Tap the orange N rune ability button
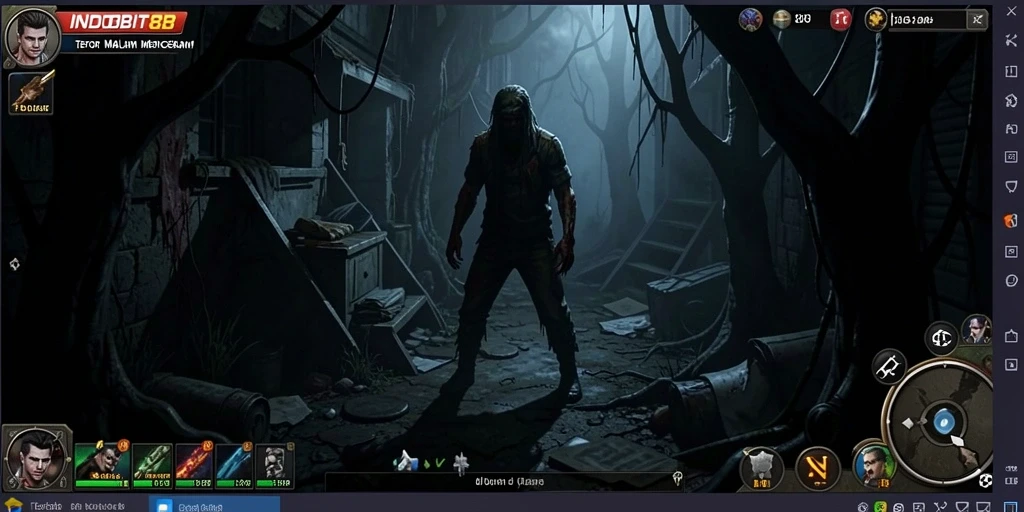This screenshot has height=512, width=1024. [818, 469]
